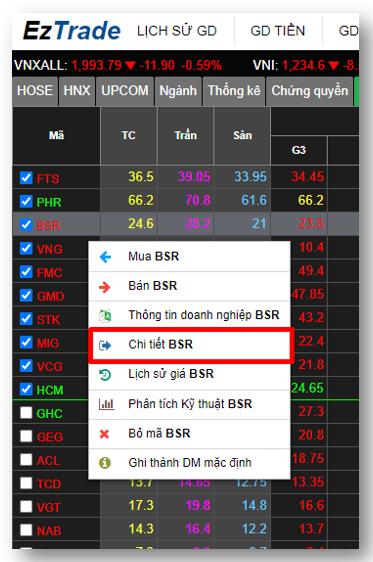This screenshot has height=562, width=373.
Task: Click the red X icon for Bỏ mã BSR
Action: click(104, 434)
